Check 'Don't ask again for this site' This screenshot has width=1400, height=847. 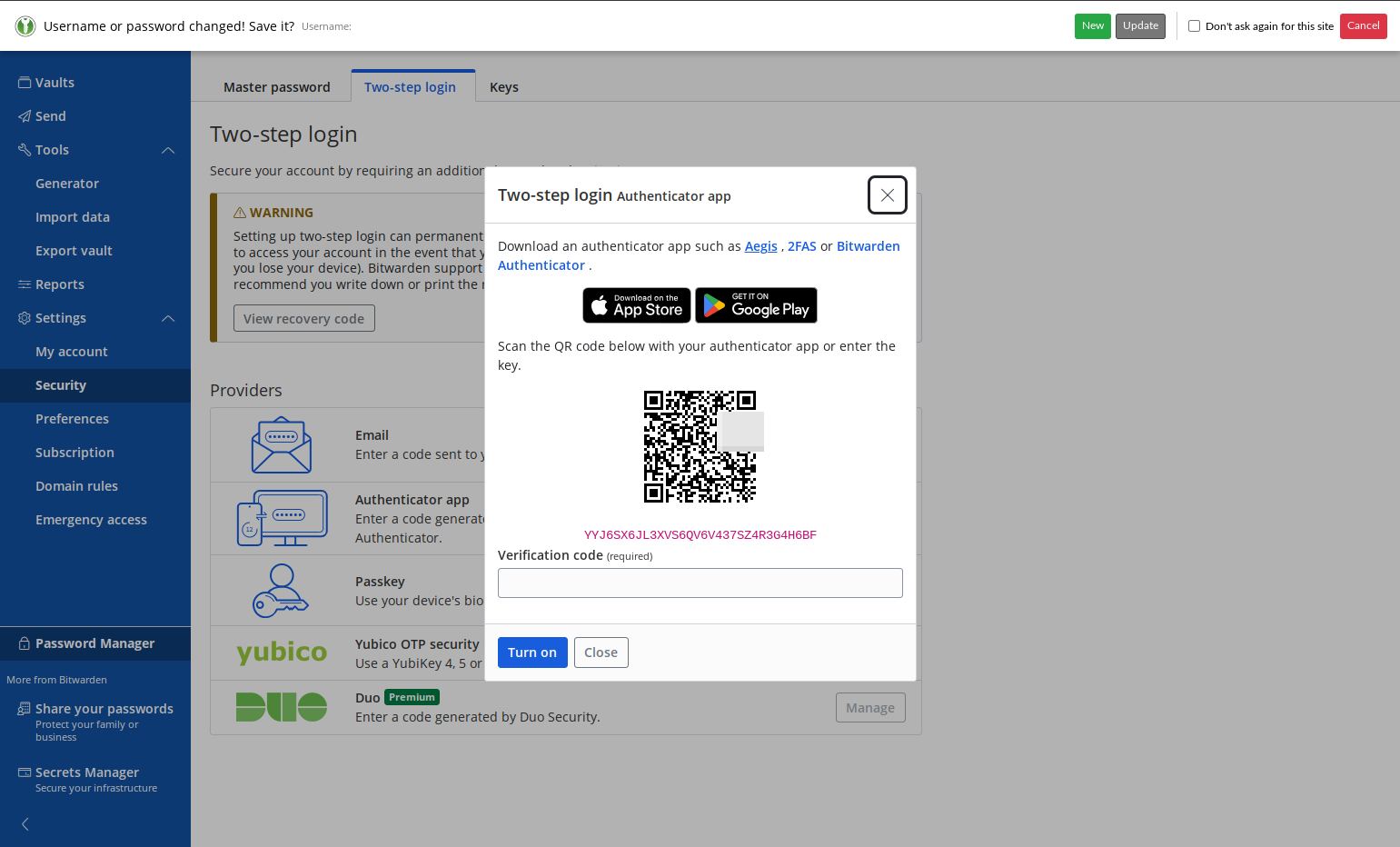1194,26
